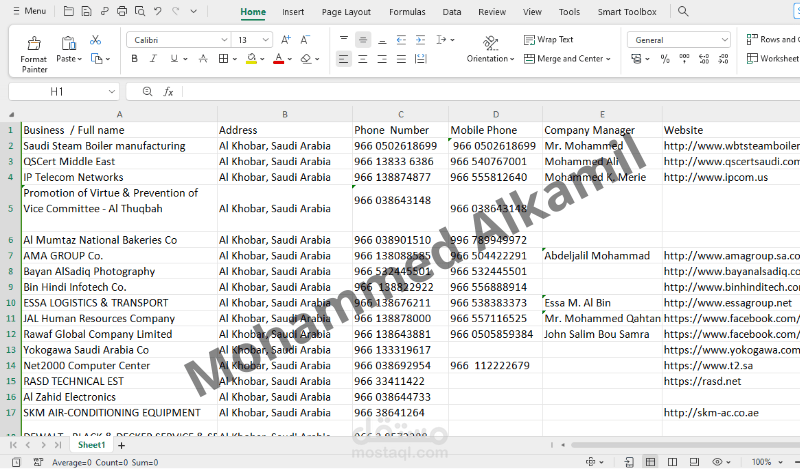Click the Format Painter button
Image resolution: width=800 pixels, height=470 pixels.
pos(34,54)
